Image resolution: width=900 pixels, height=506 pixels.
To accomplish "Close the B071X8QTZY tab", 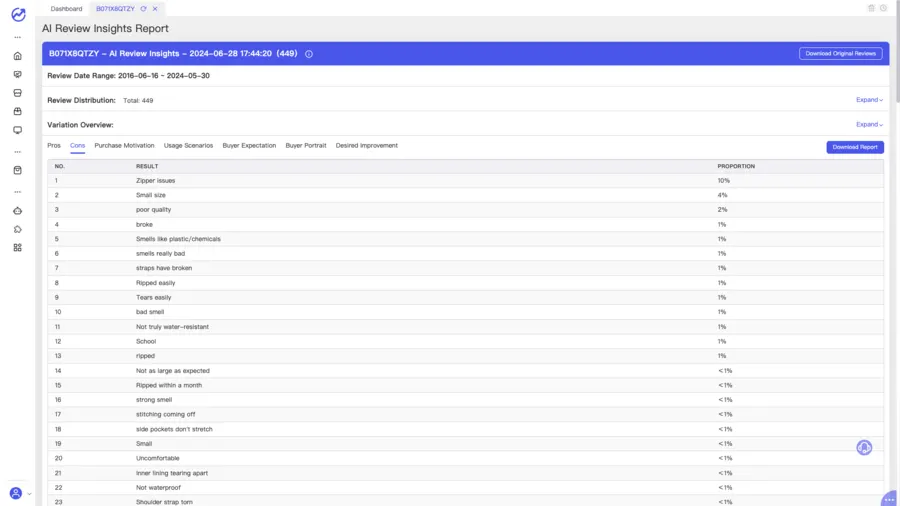I will [155, 9].
